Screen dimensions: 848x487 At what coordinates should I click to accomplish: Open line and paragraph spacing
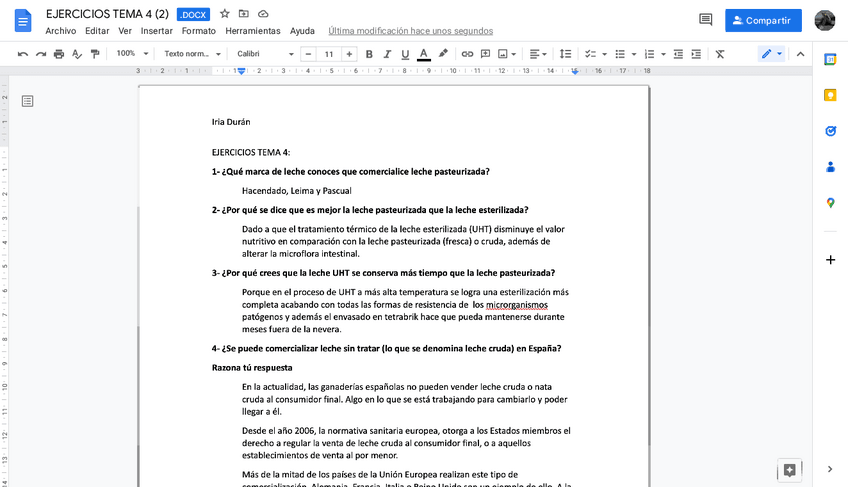[x=565, y=54]
